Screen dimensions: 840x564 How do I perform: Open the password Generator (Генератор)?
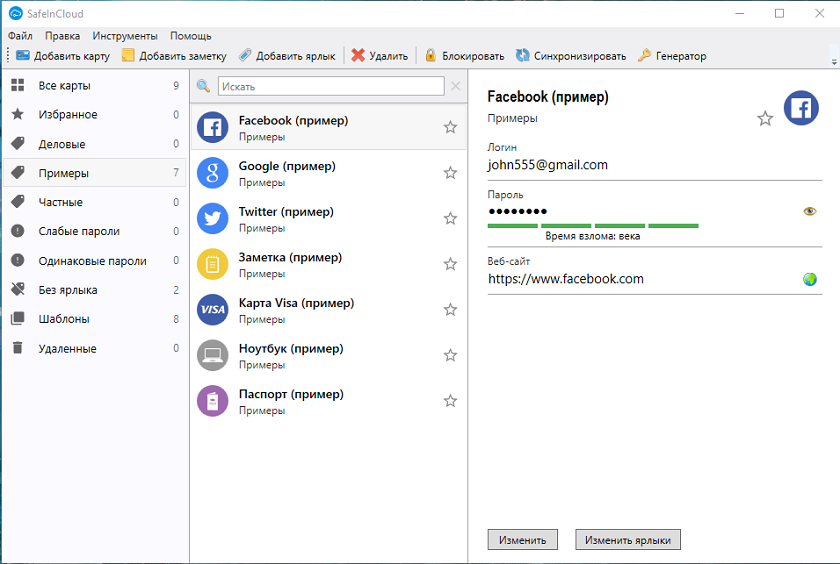coord(645,56)
